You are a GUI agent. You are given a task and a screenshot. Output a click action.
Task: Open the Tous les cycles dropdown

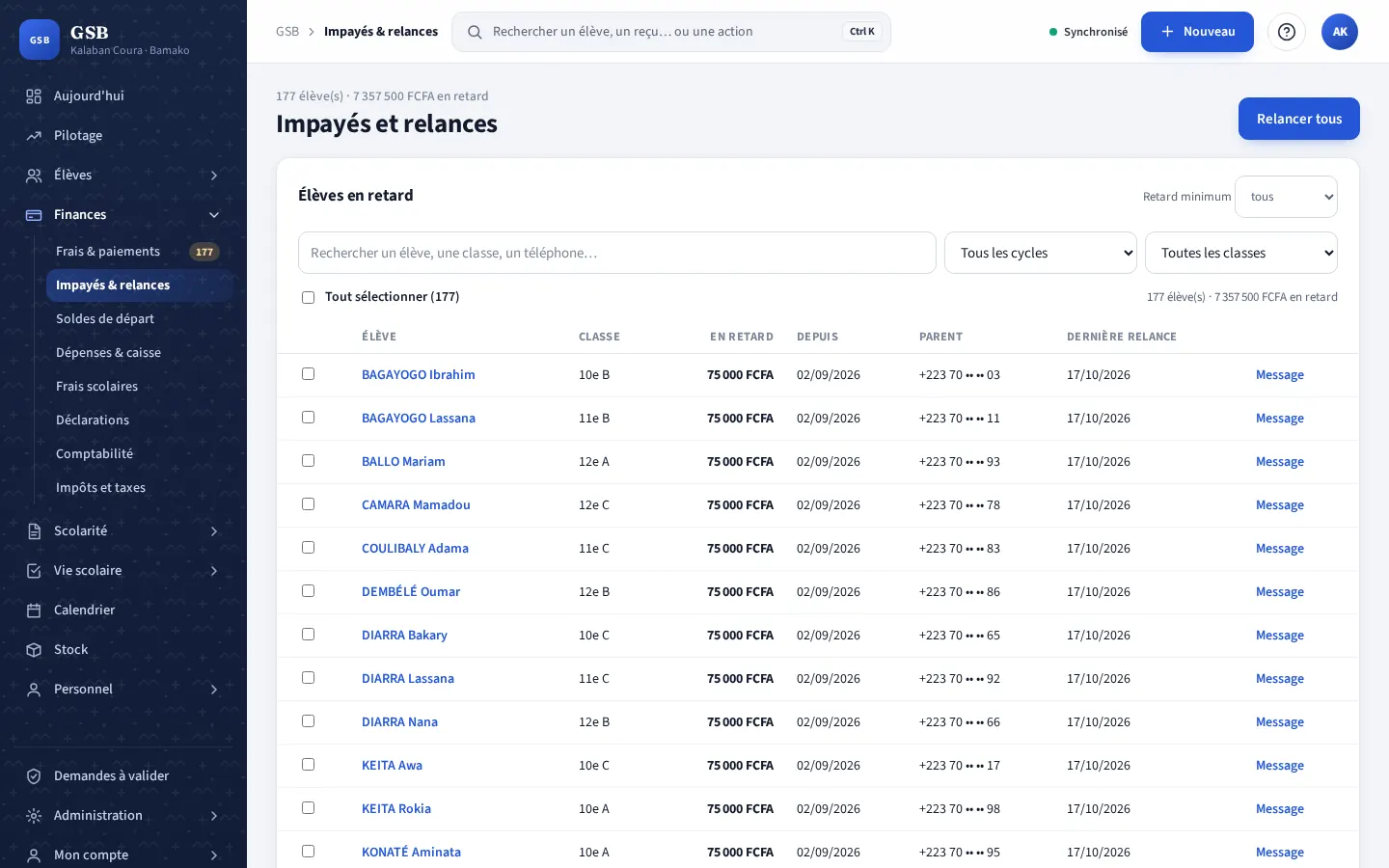coord(1041,253)
